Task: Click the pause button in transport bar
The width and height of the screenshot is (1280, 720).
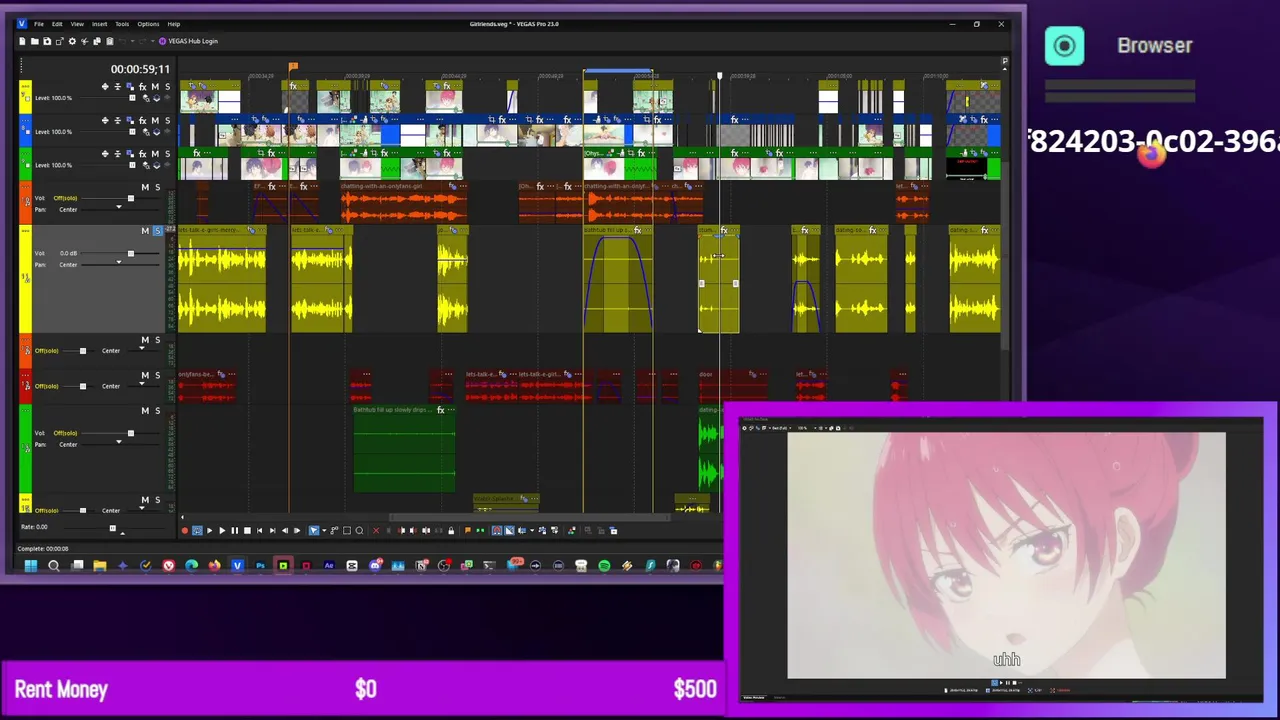Action: [x=235, y=531]
